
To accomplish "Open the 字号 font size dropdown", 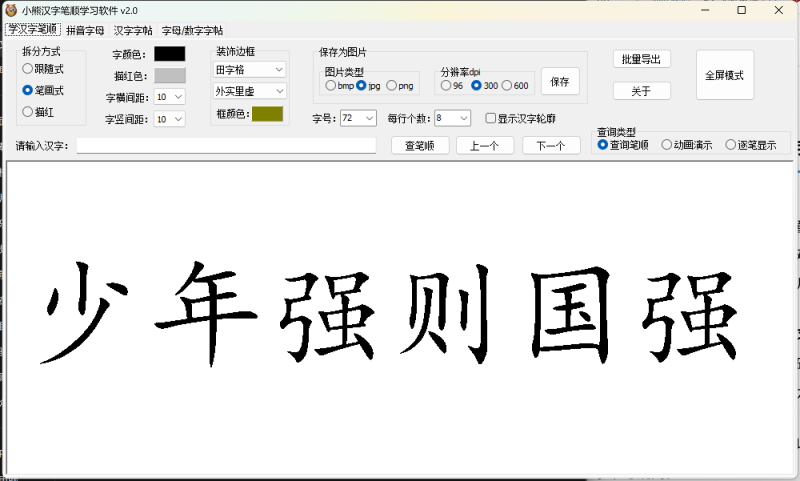I will [x=358, y=118].
